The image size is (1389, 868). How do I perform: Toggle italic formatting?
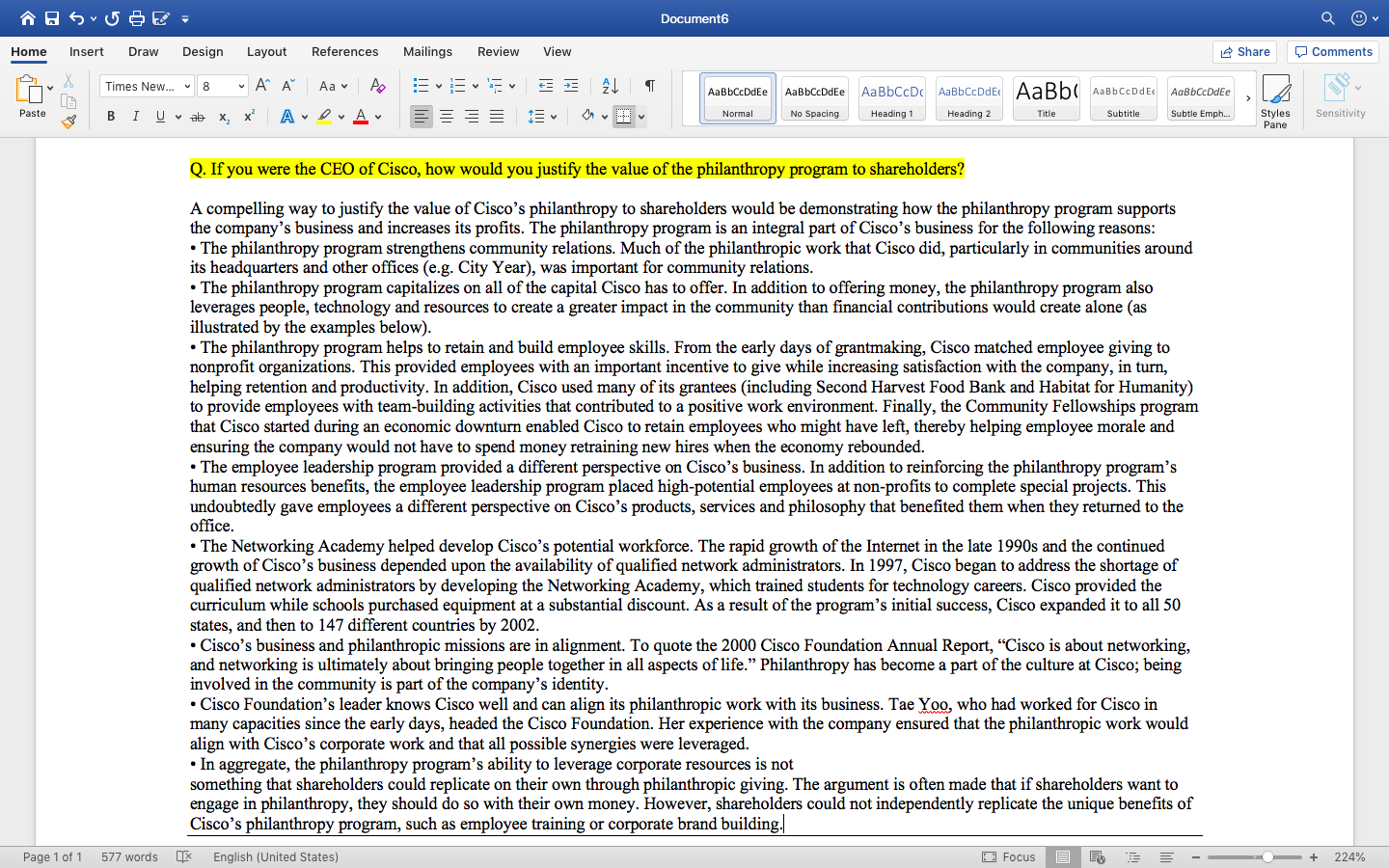(135, 117)
